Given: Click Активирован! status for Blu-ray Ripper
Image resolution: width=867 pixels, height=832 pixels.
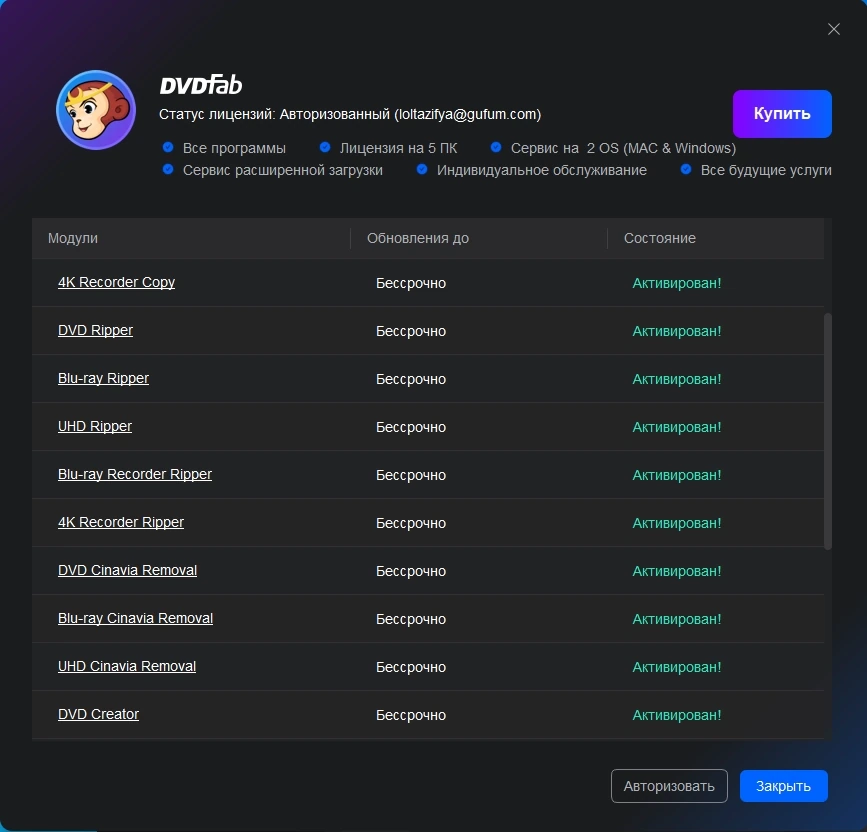Looking at the screenshot, I should point(677,379).
